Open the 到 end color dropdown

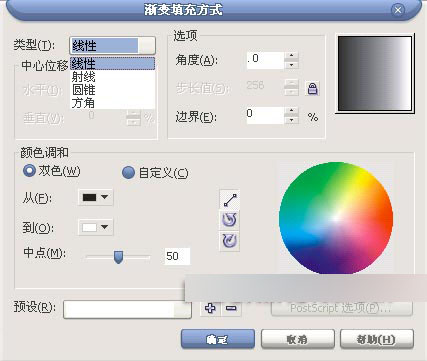pos(96,227)
